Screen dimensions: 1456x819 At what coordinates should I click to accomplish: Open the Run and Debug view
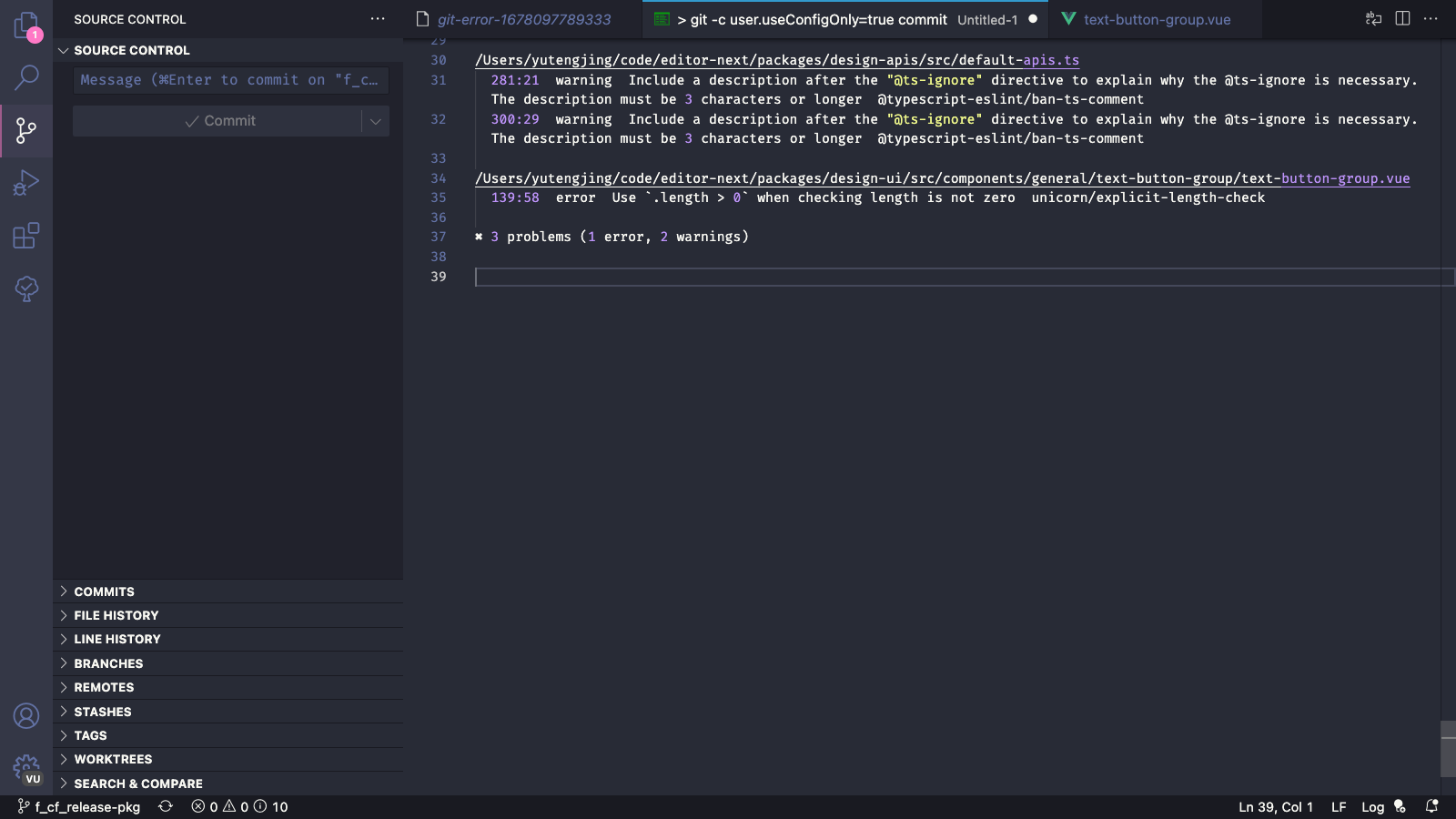coord(26,183)
